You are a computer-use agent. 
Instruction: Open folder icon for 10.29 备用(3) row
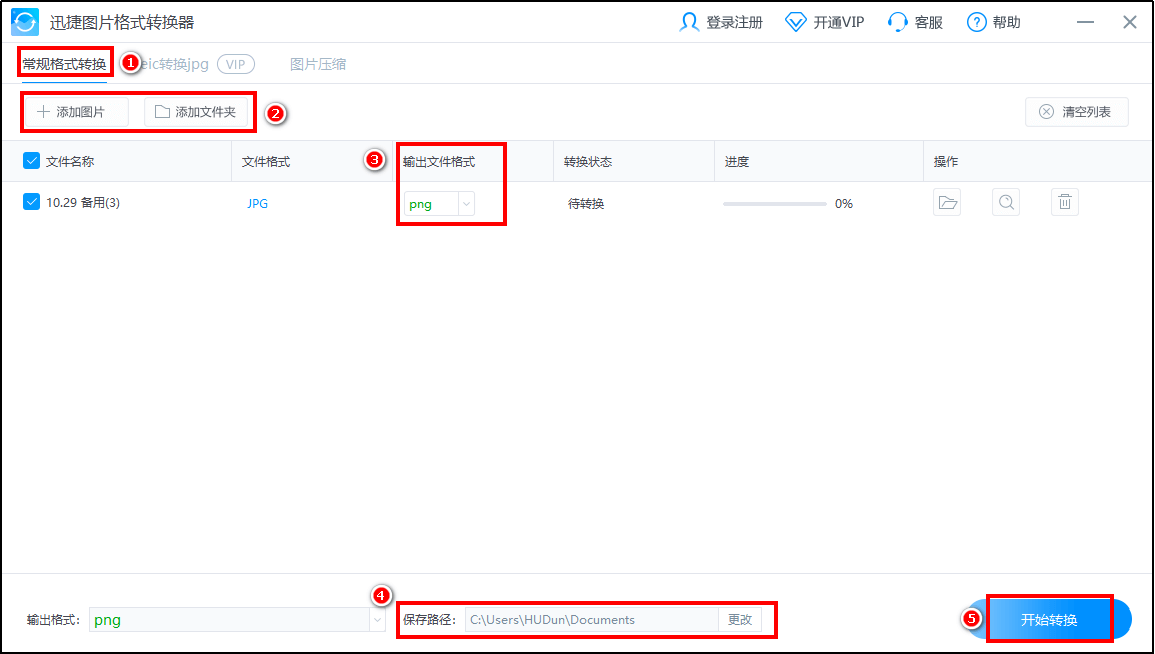coord(947,203)
